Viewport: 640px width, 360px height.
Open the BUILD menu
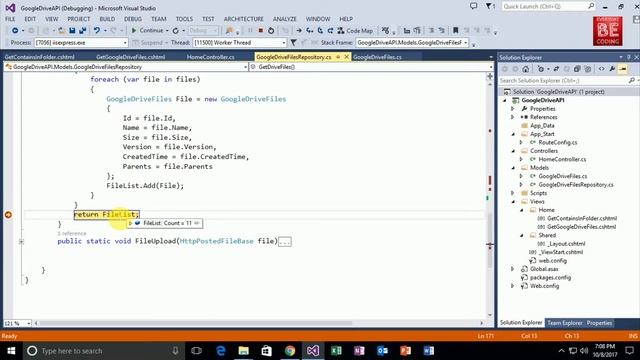point(107,19)
